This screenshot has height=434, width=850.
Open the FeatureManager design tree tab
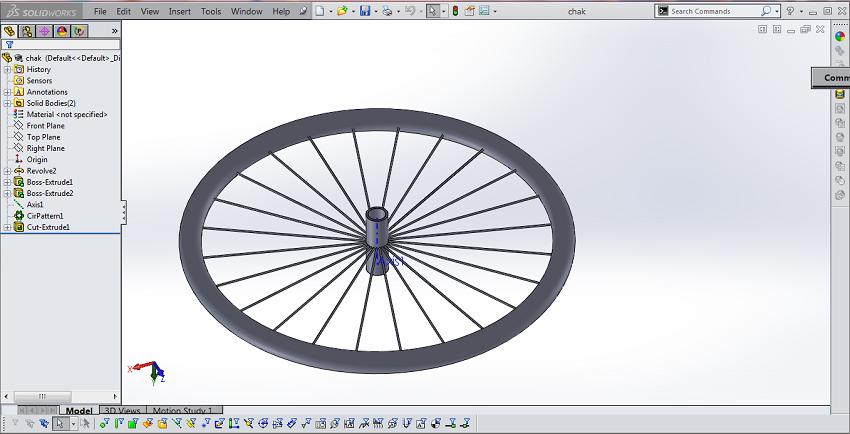tap(9, 31)
